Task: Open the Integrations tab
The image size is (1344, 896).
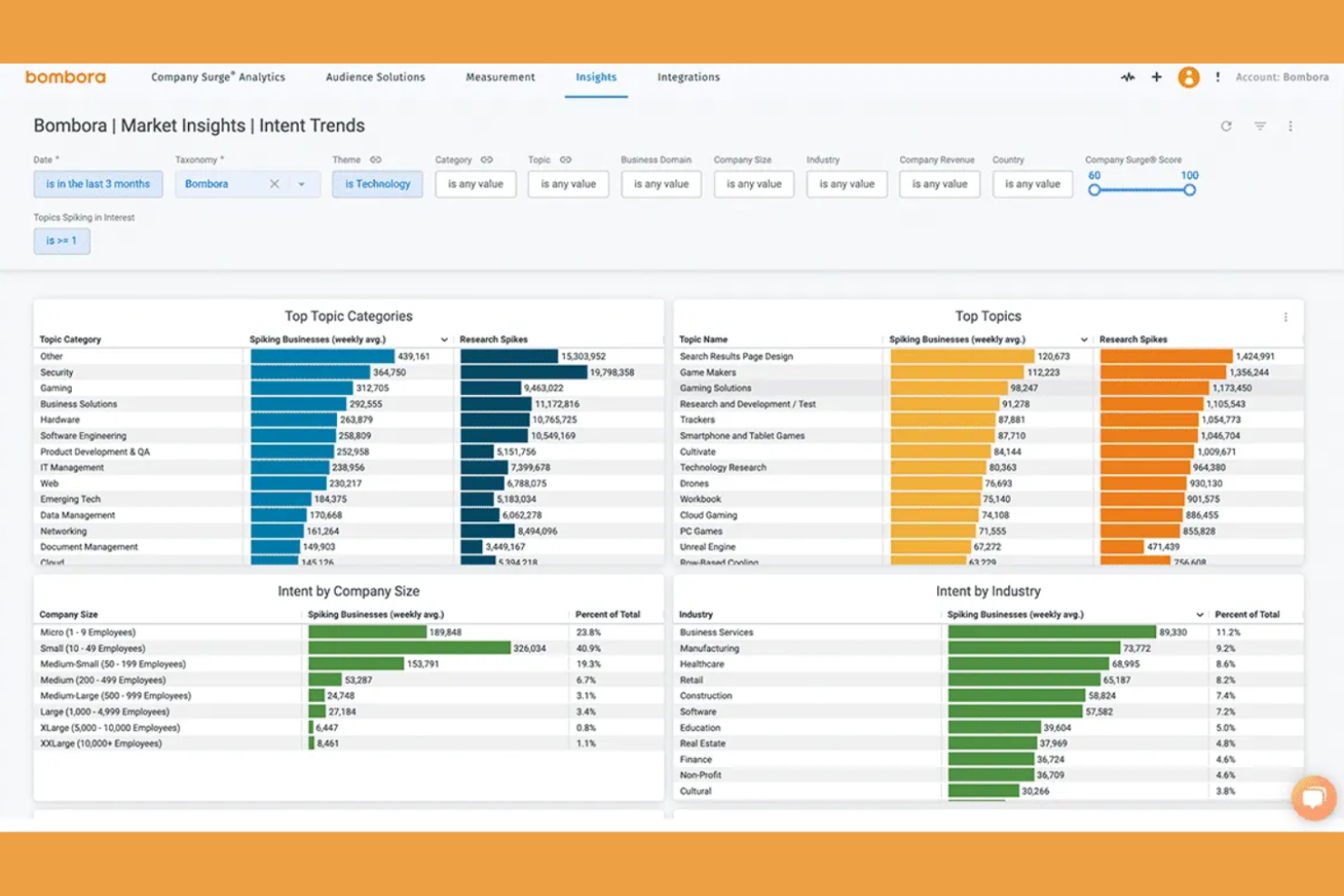Action: tap(688, 77)
